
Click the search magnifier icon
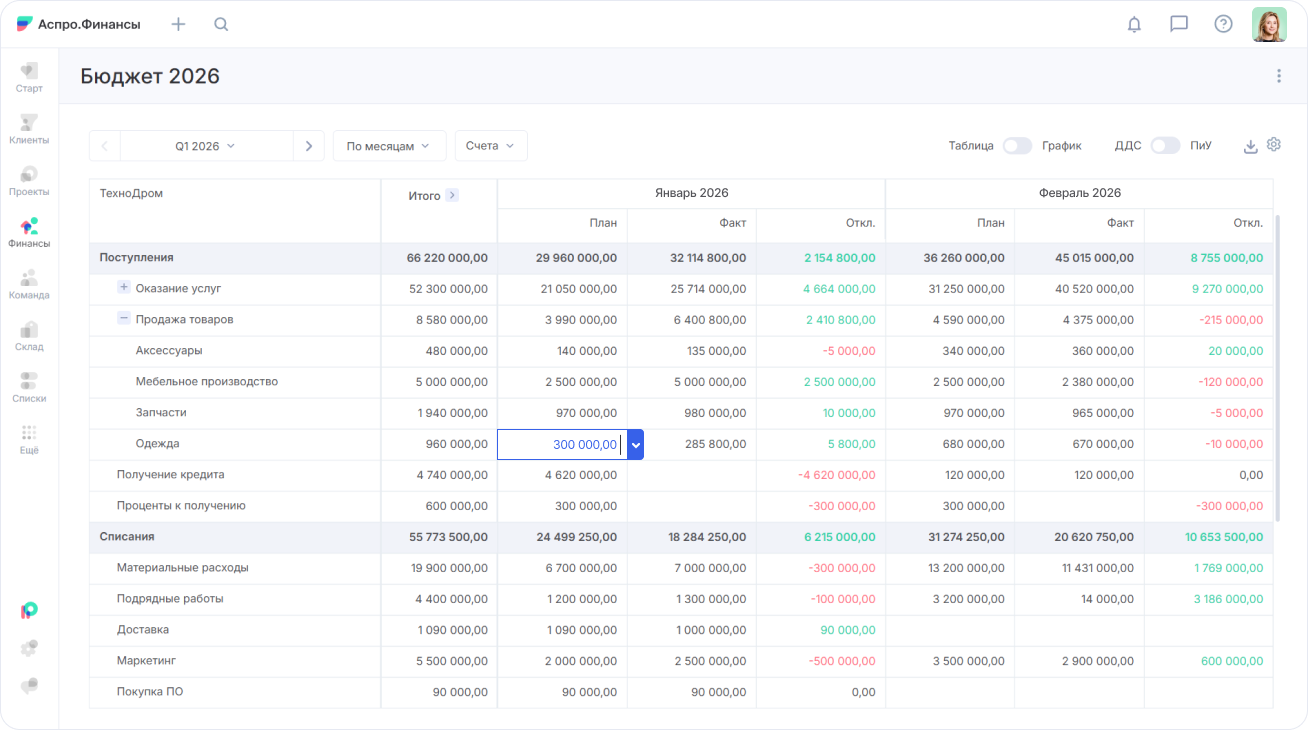coord(221,24)
